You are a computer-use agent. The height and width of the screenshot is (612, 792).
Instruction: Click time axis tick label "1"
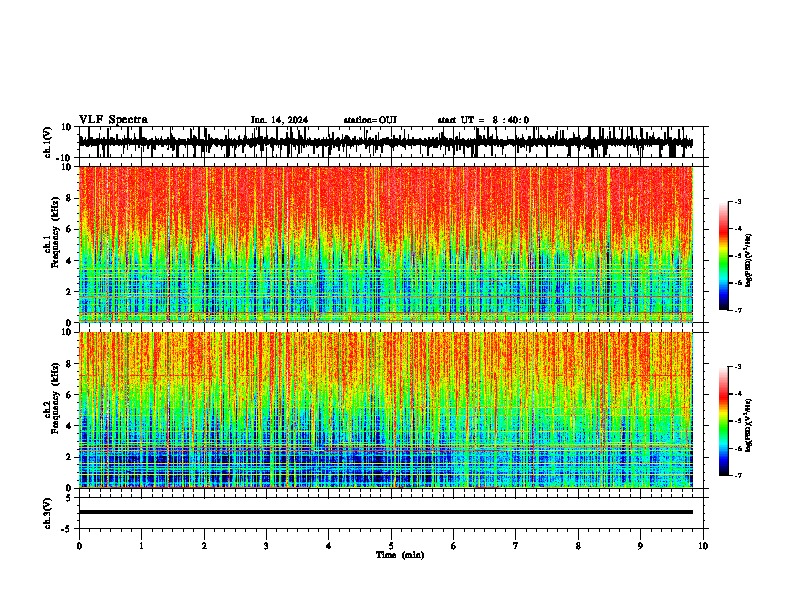coord(141,546)
